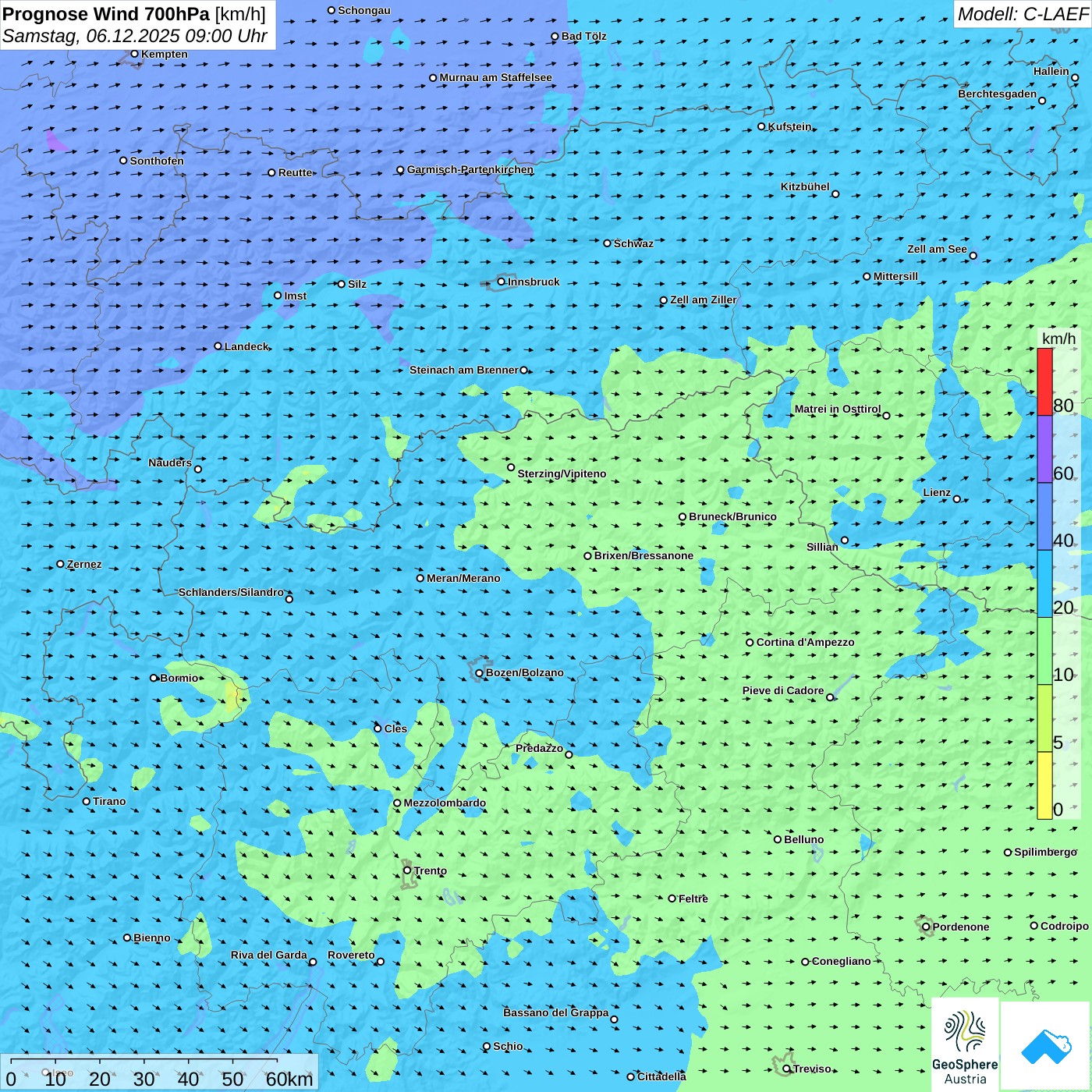Screen dimensions: 1092x1092
Task: Click the Innsbruck city marker circle
Action: [x=502, y=282]
